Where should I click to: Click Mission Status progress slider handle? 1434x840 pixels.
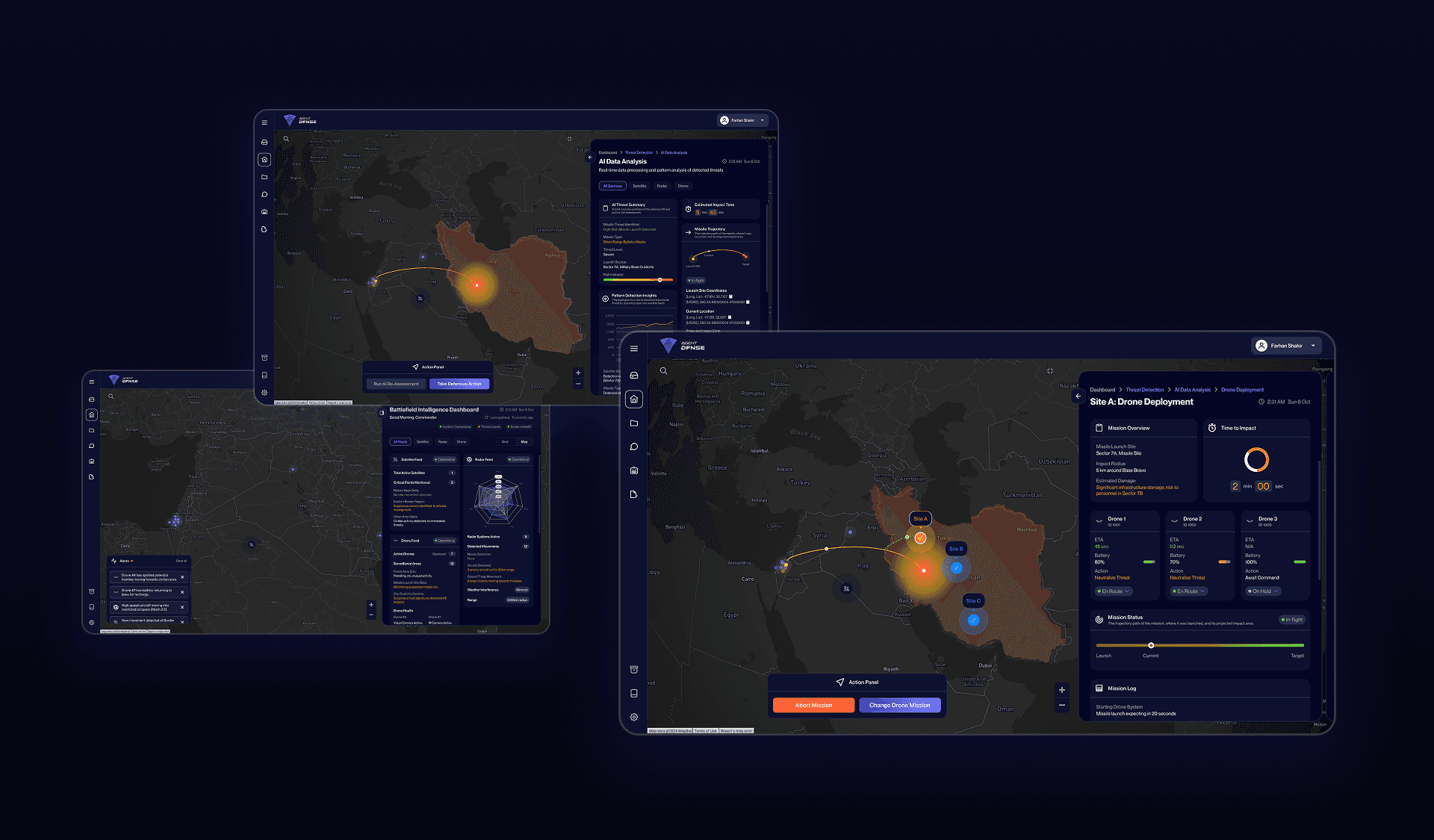pyautogui.click(x=1151, y=645)
